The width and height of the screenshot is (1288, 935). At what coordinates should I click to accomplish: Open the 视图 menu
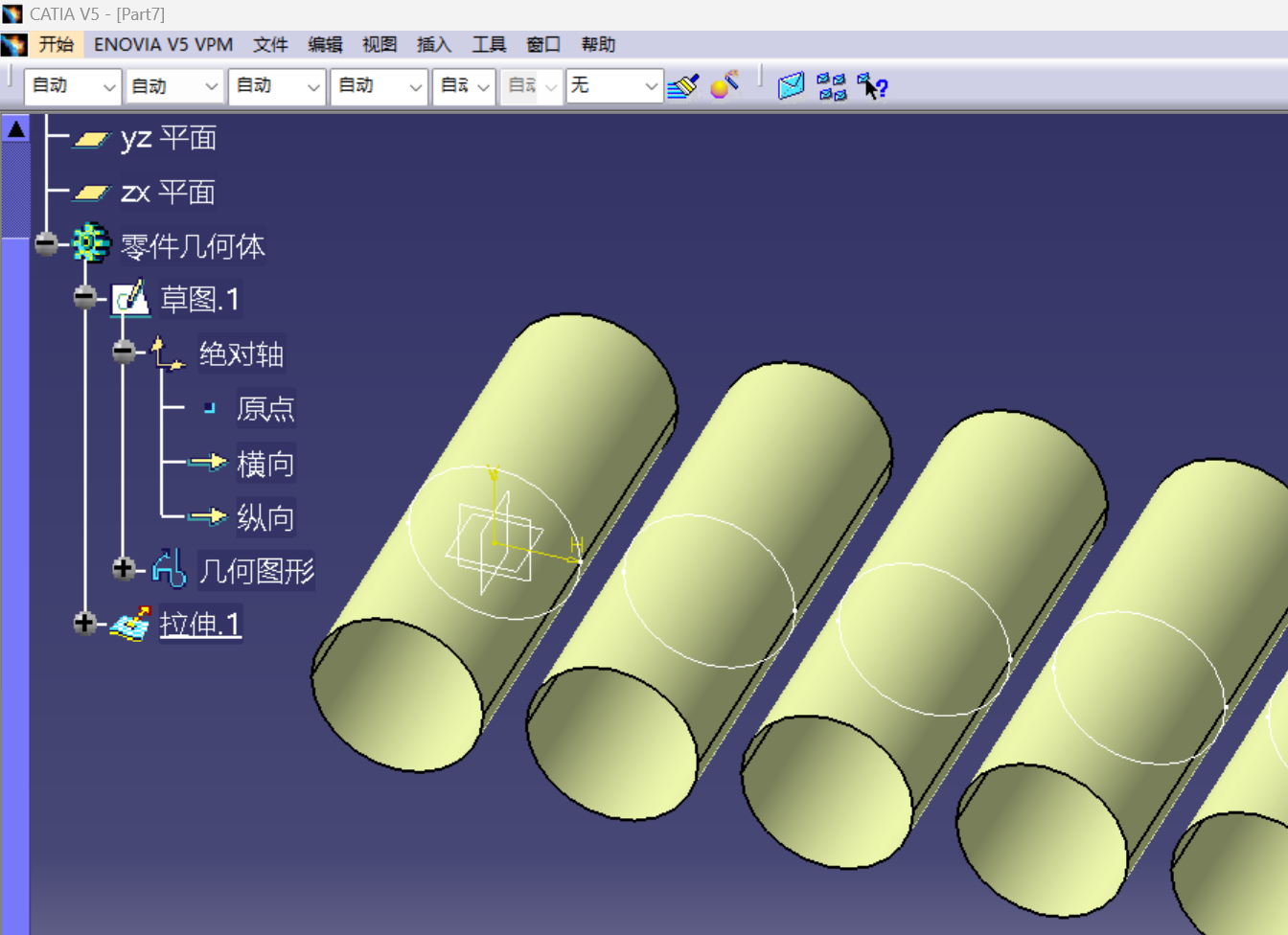tap(379, 44)
